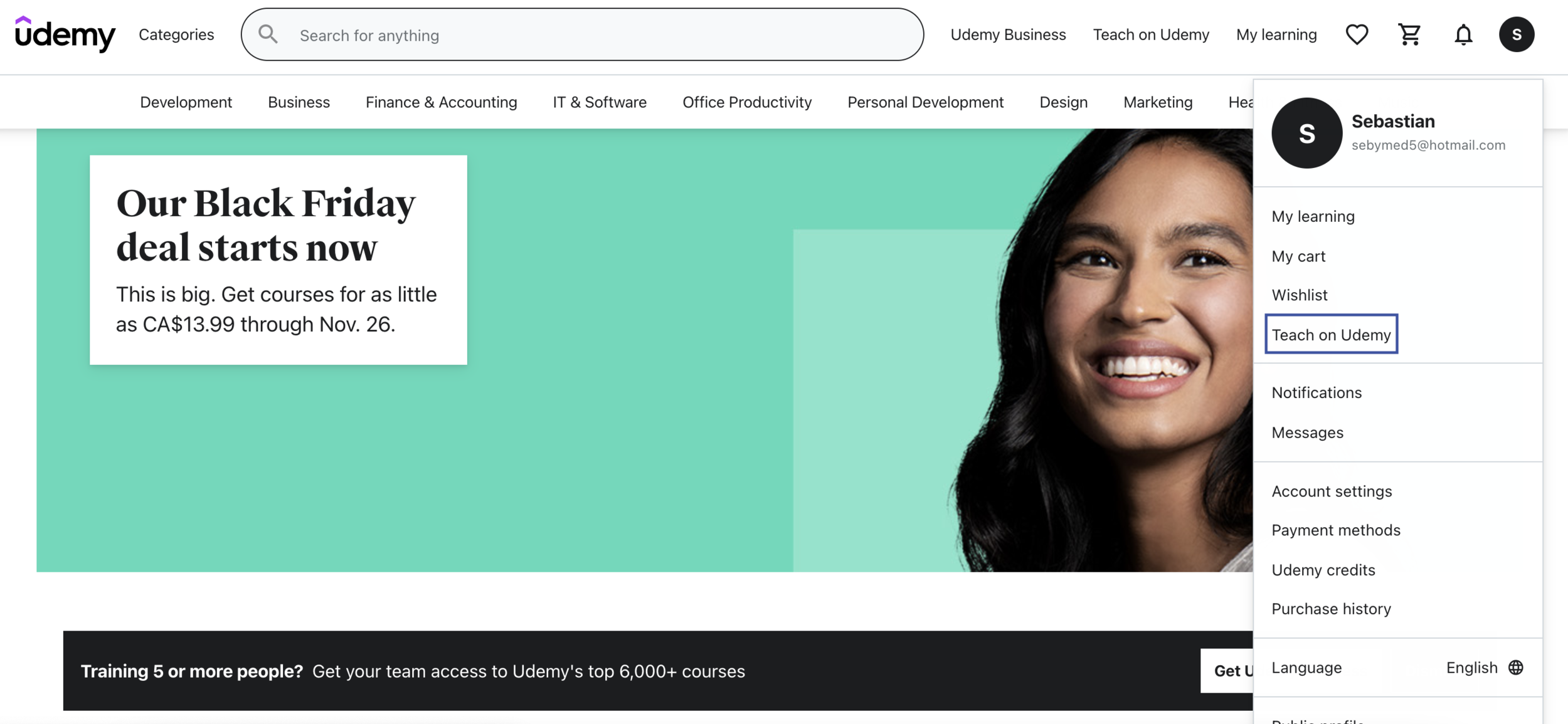Focus the Search for anything field
The image size is (1568, 724).
click(582, 34)
